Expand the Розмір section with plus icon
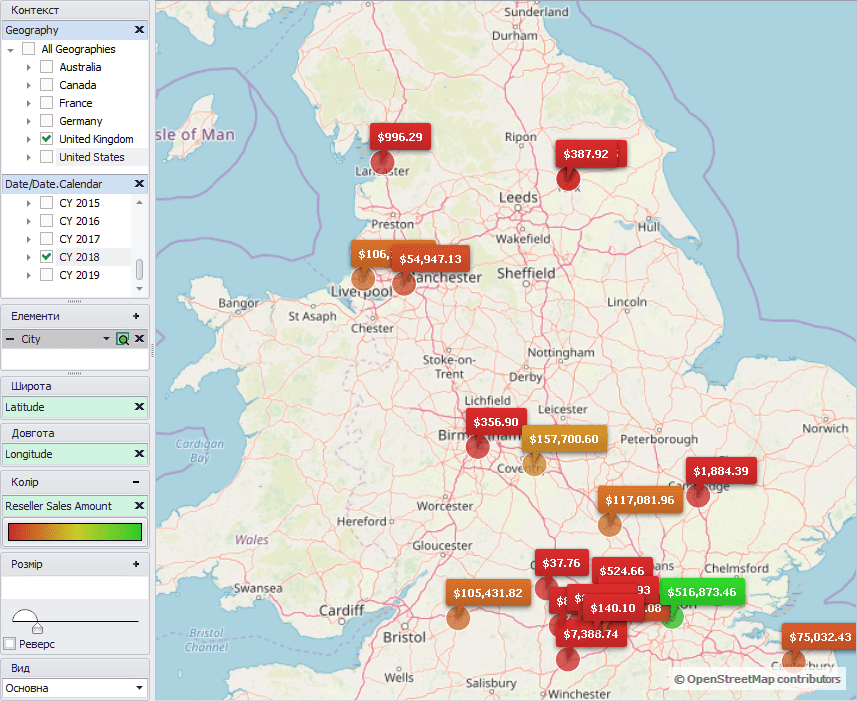This screenshot has width=857, height=701. (136, 564)
